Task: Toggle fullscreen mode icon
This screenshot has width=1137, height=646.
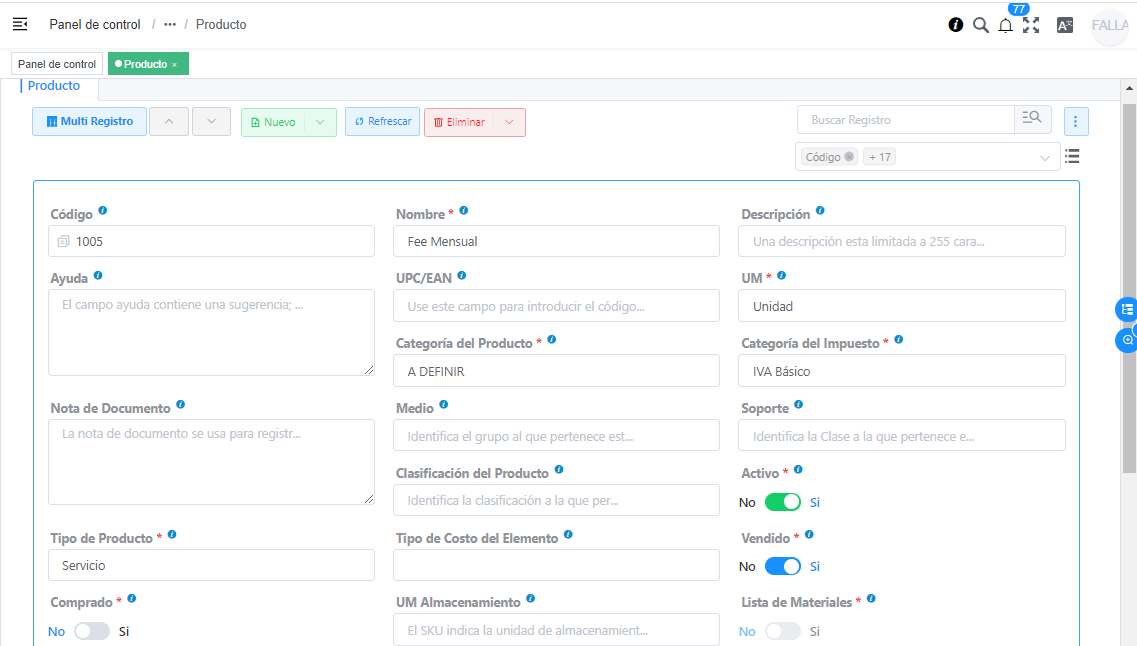Action: pos(1031,25)
